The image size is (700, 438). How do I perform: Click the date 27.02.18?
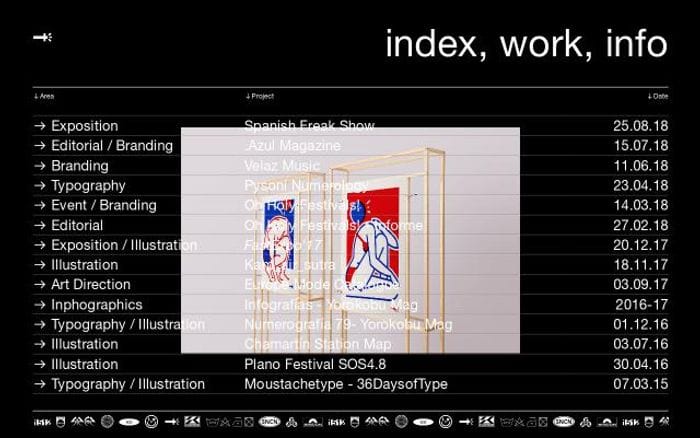pos(641,225)
